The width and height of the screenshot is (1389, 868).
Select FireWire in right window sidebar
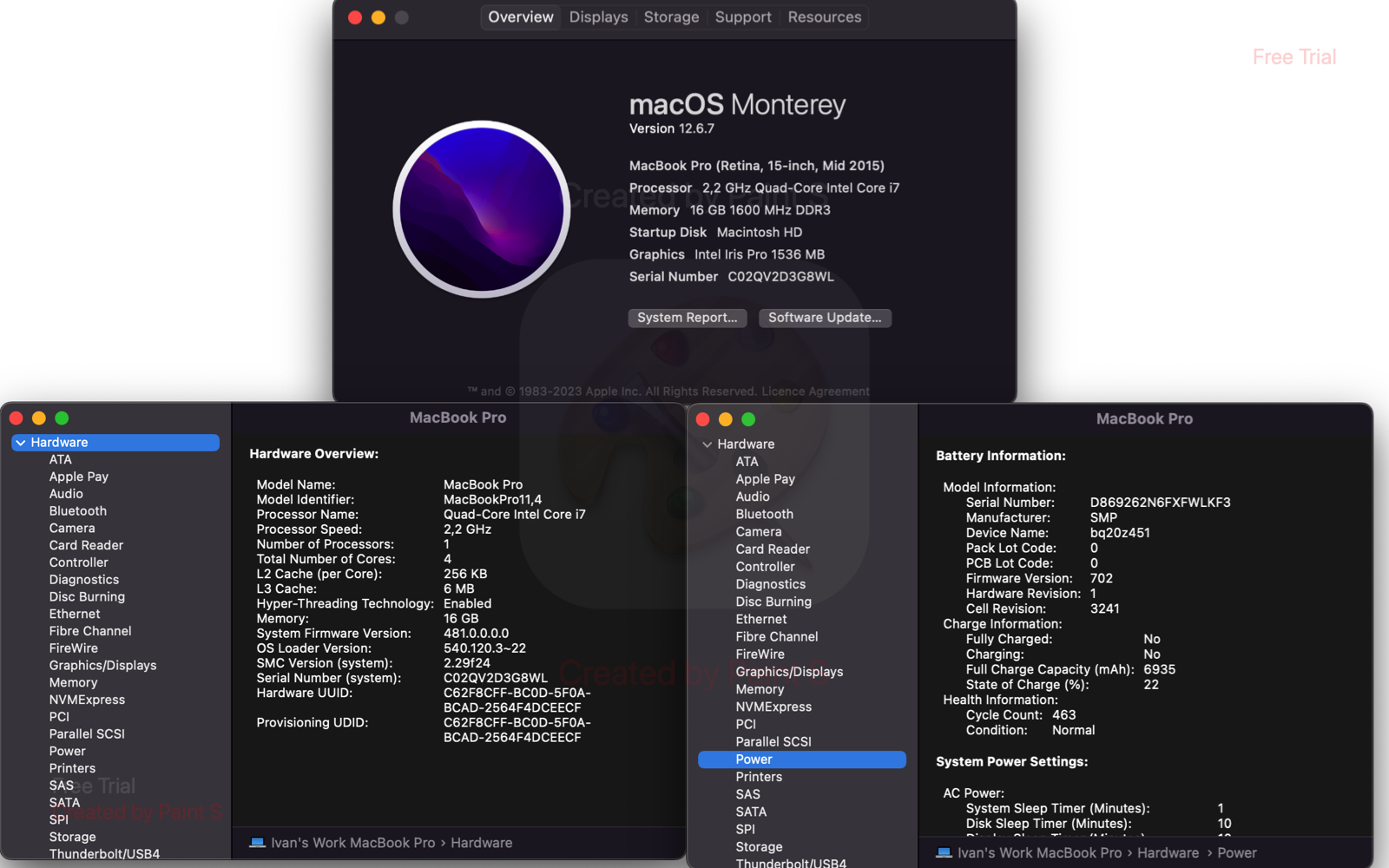pos(760,654)
